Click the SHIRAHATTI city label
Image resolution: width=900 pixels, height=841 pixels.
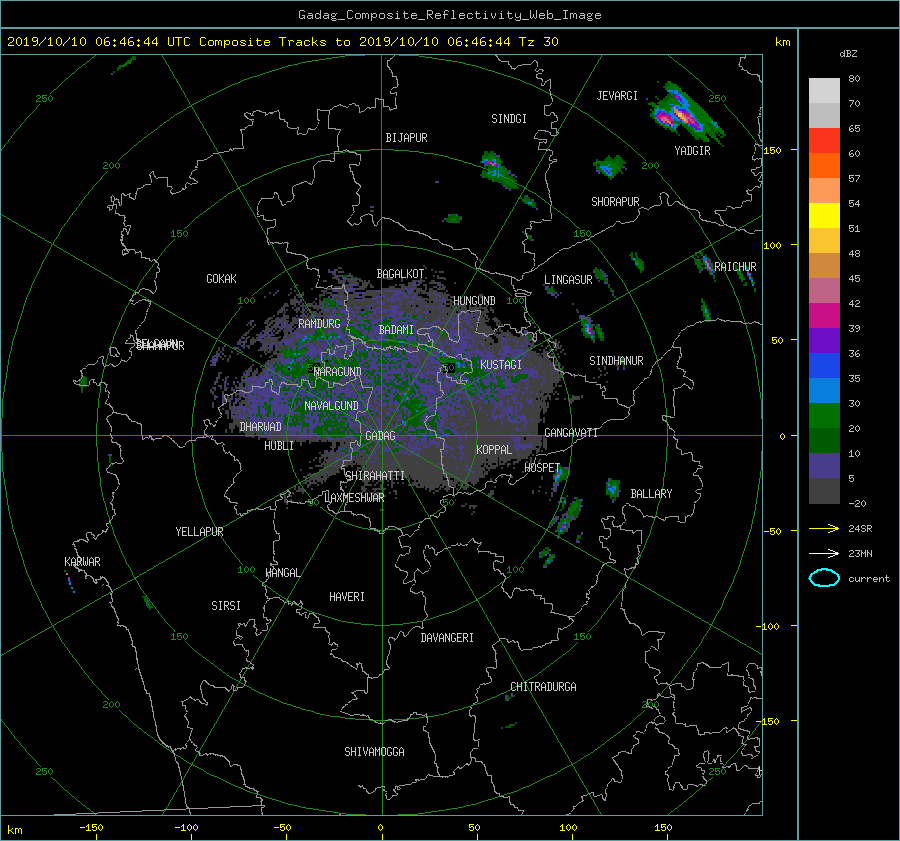(375, 476)
